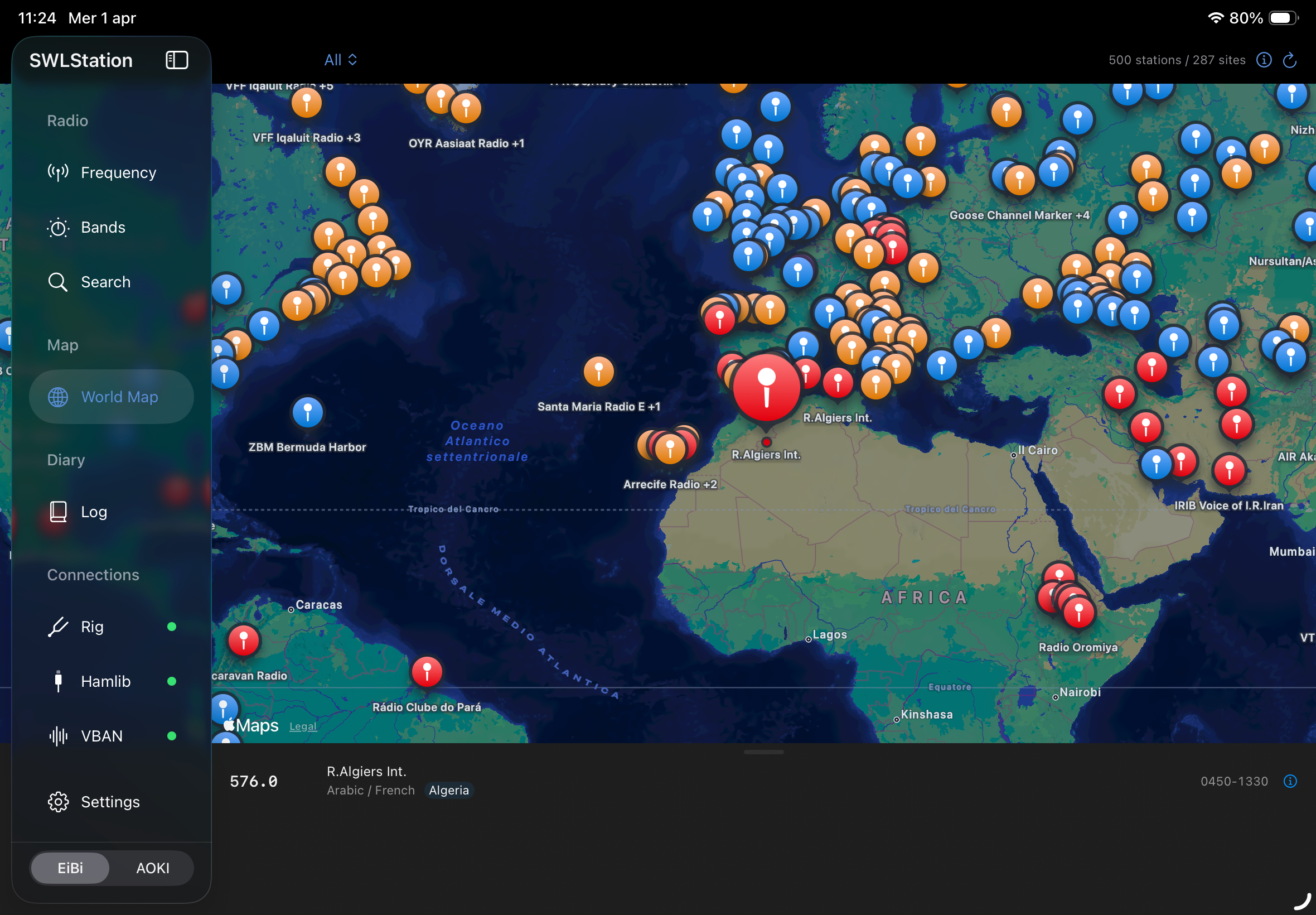This screenshot has width=1316, height=915.
Task: Open Settings from the sidebar
Action: tap(110, 802)
